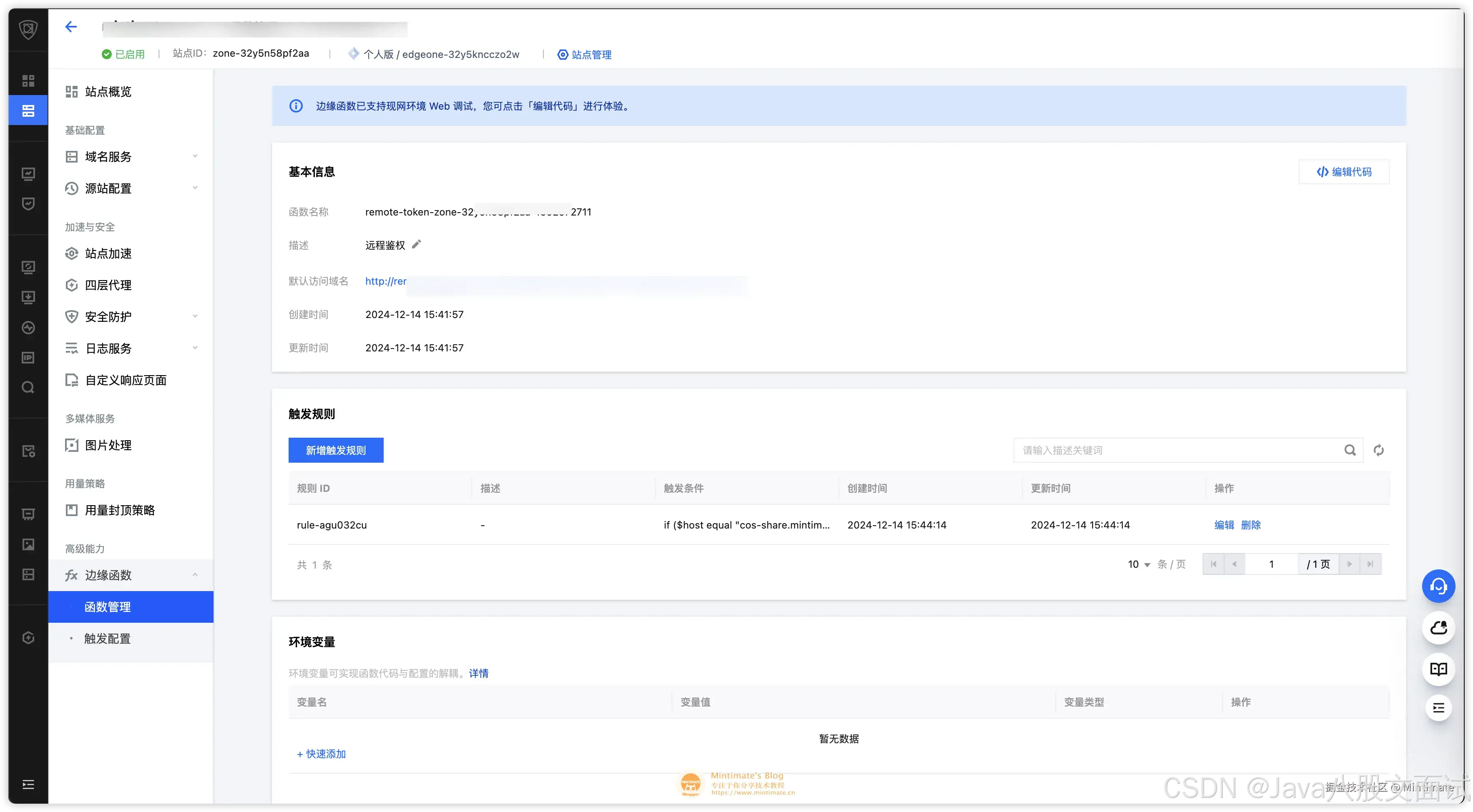This screenshot has width=1473, height=812.
Task: Go to next page of the rules table
Action: [x=1350, y=564]
